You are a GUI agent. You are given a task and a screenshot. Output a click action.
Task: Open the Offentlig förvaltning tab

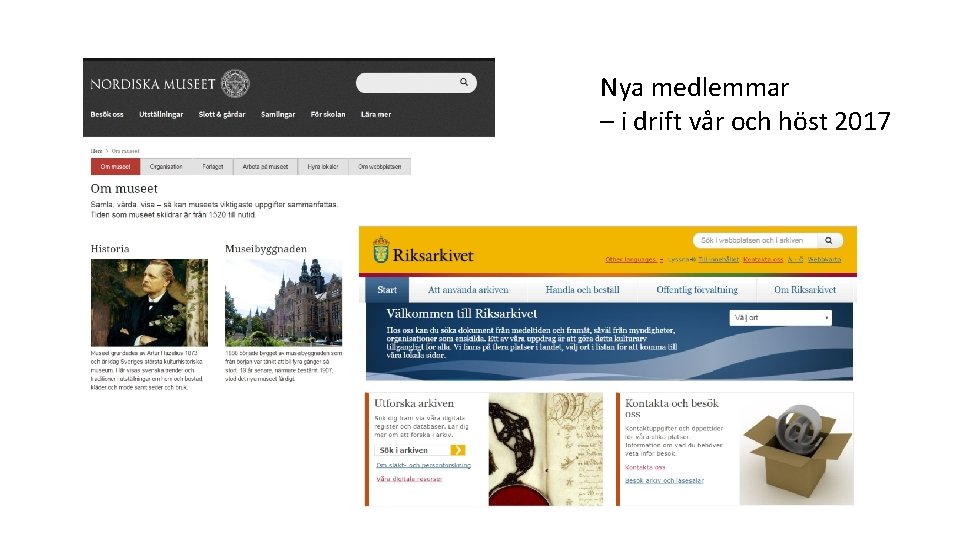tap(697, 290)
